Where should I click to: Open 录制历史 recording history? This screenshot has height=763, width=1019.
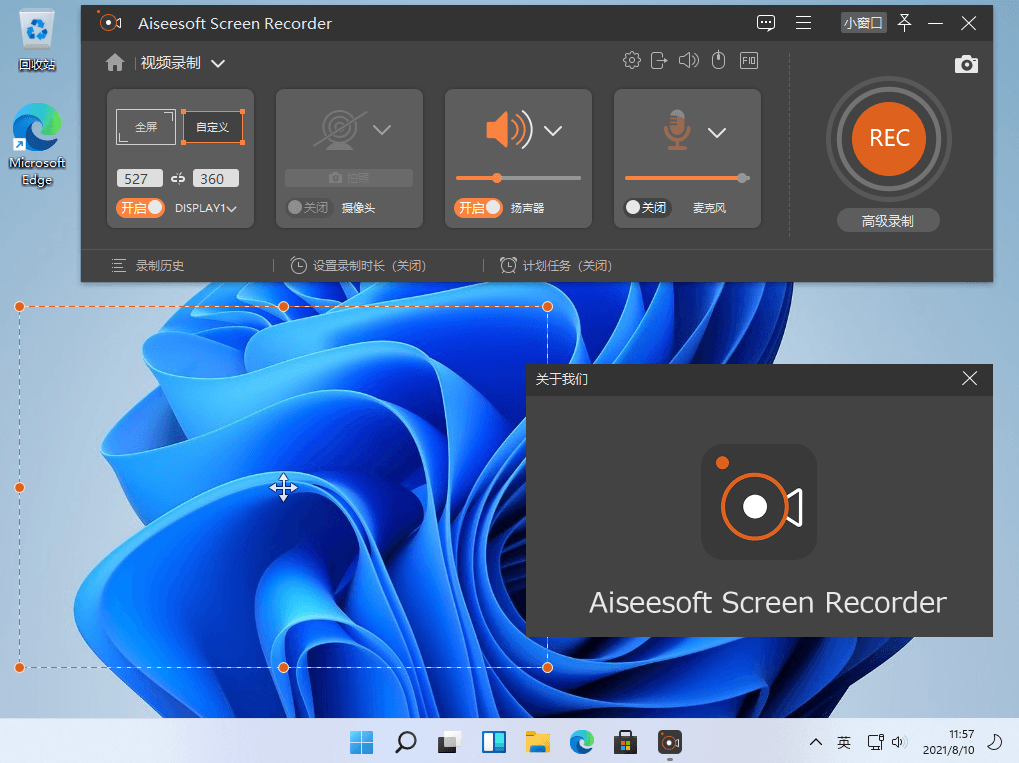tap(148, 265)
